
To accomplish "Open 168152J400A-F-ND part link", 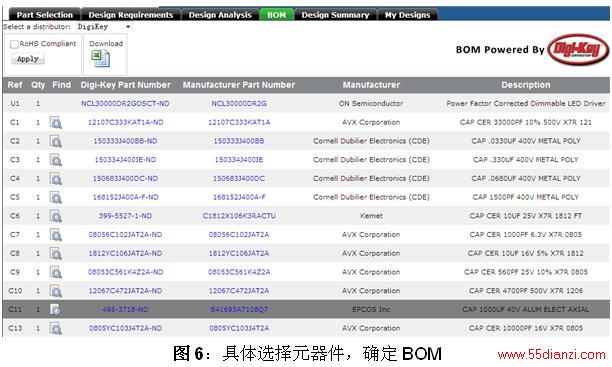I will point(125,197).
